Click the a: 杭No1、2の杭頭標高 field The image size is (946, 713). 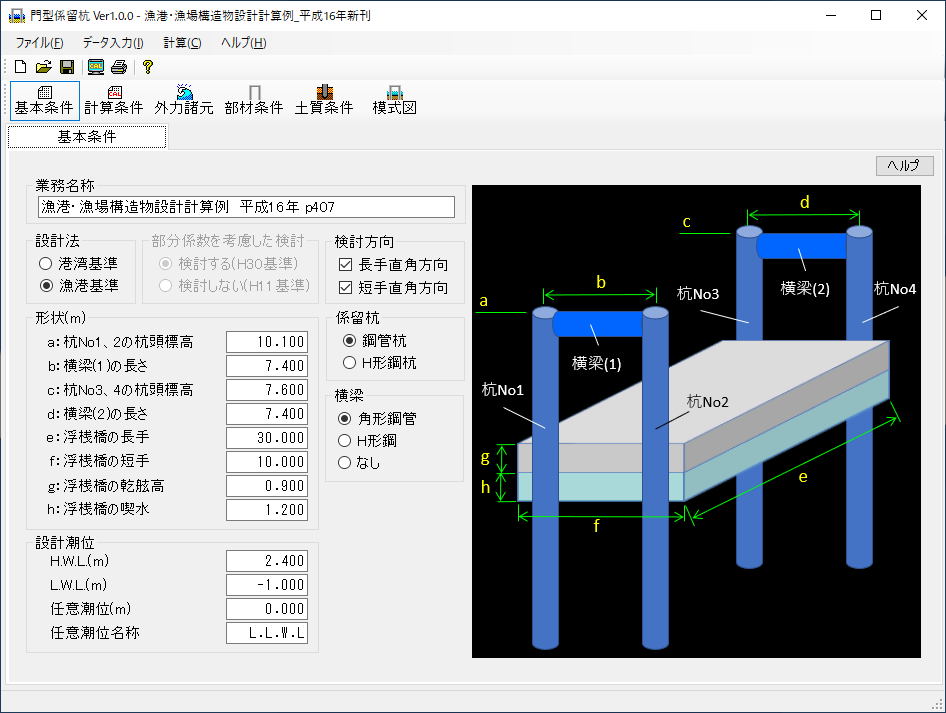click(x=267, y=342)
